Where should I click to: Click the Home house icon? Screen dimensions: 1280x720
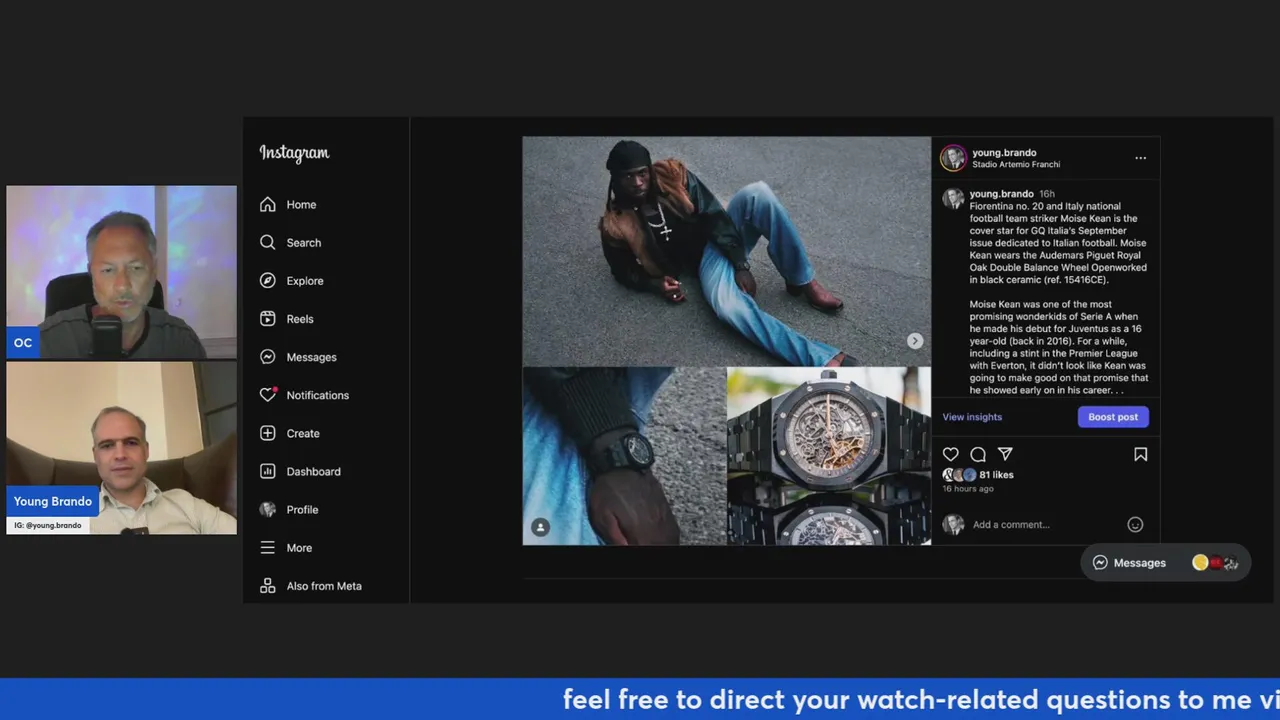[267, 204]
